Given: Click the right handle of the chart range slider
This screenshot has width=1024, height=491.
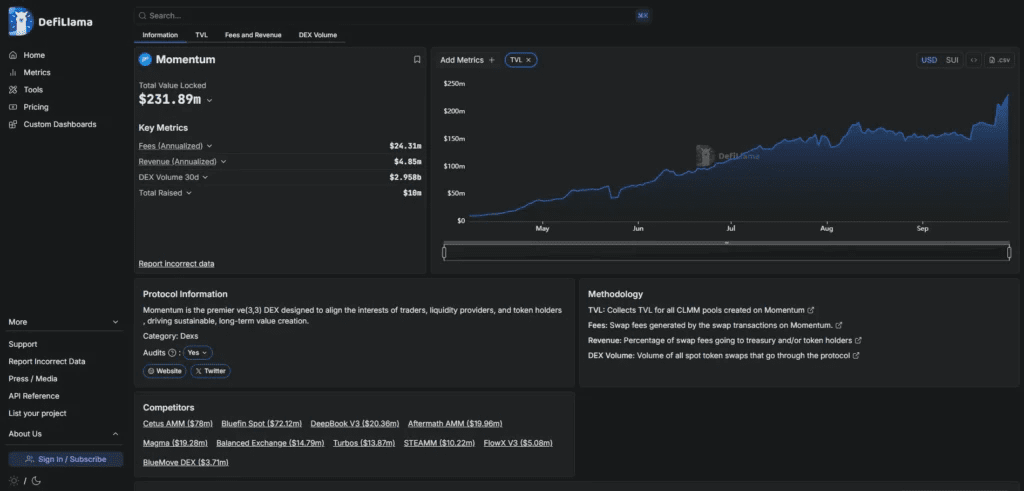Looking at the screenshot, I should coord(1008,252).
